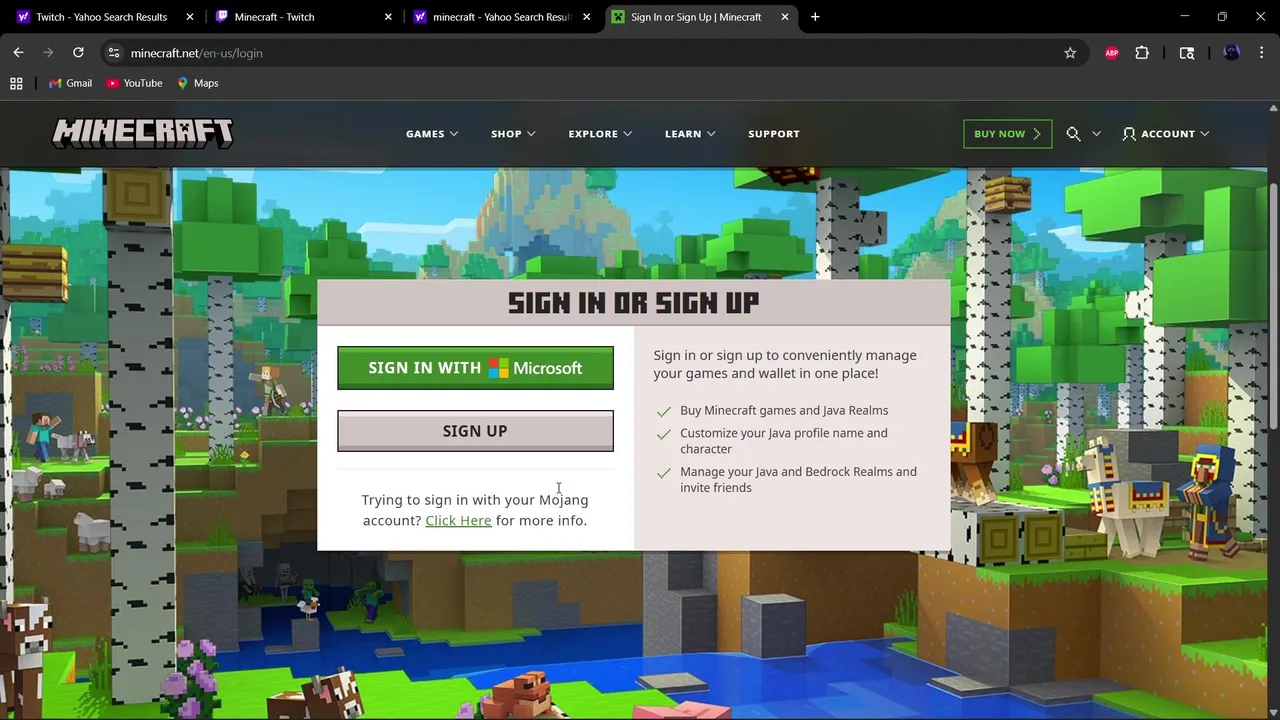Close the Sign In or Sign Up tab

click(x=785, y=17)
